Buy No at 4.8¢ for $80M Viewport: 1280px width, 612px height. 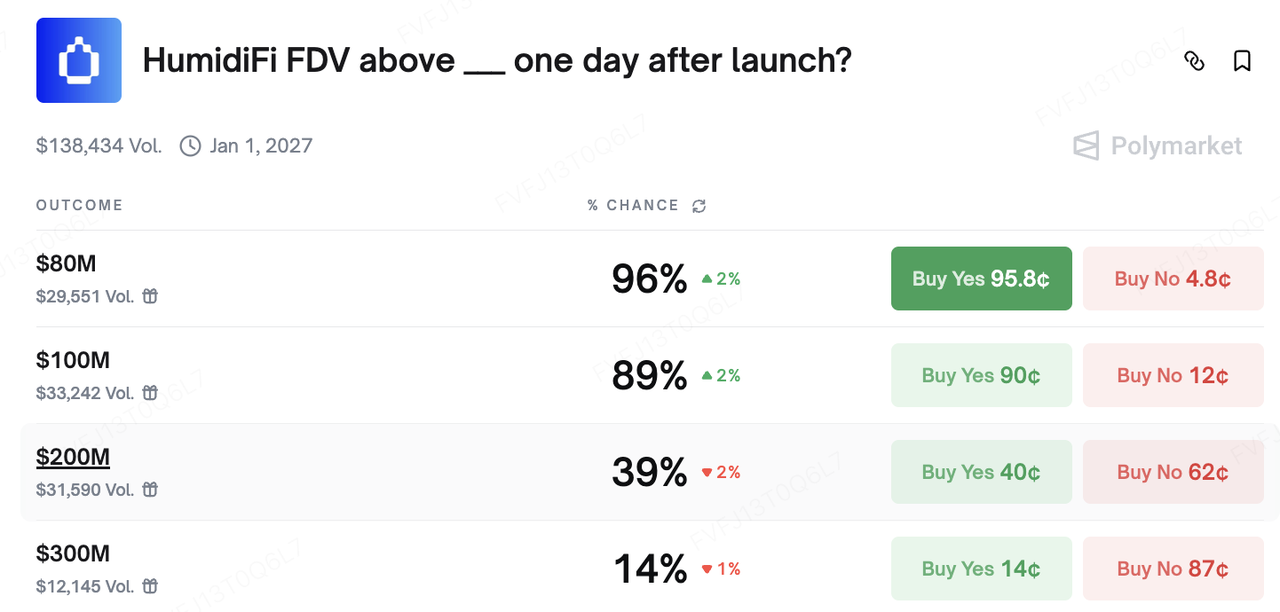(x=1173, y=279)
